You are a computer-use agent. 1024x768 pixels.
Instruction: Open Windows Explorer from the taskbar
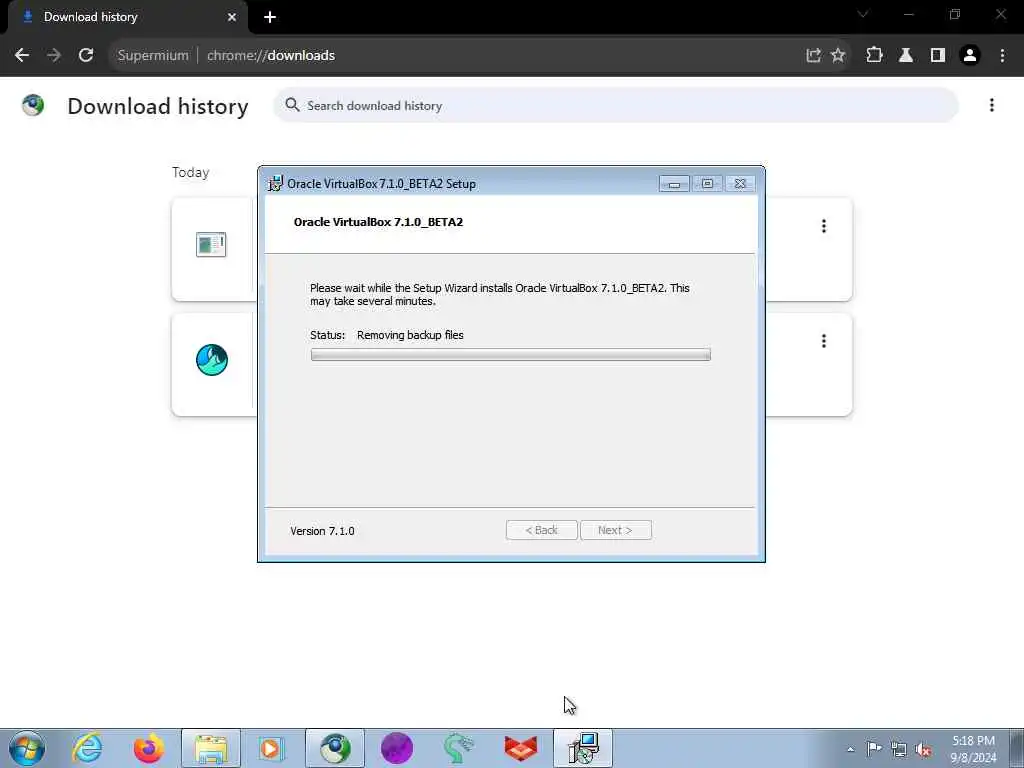click(x=211, y=748)
